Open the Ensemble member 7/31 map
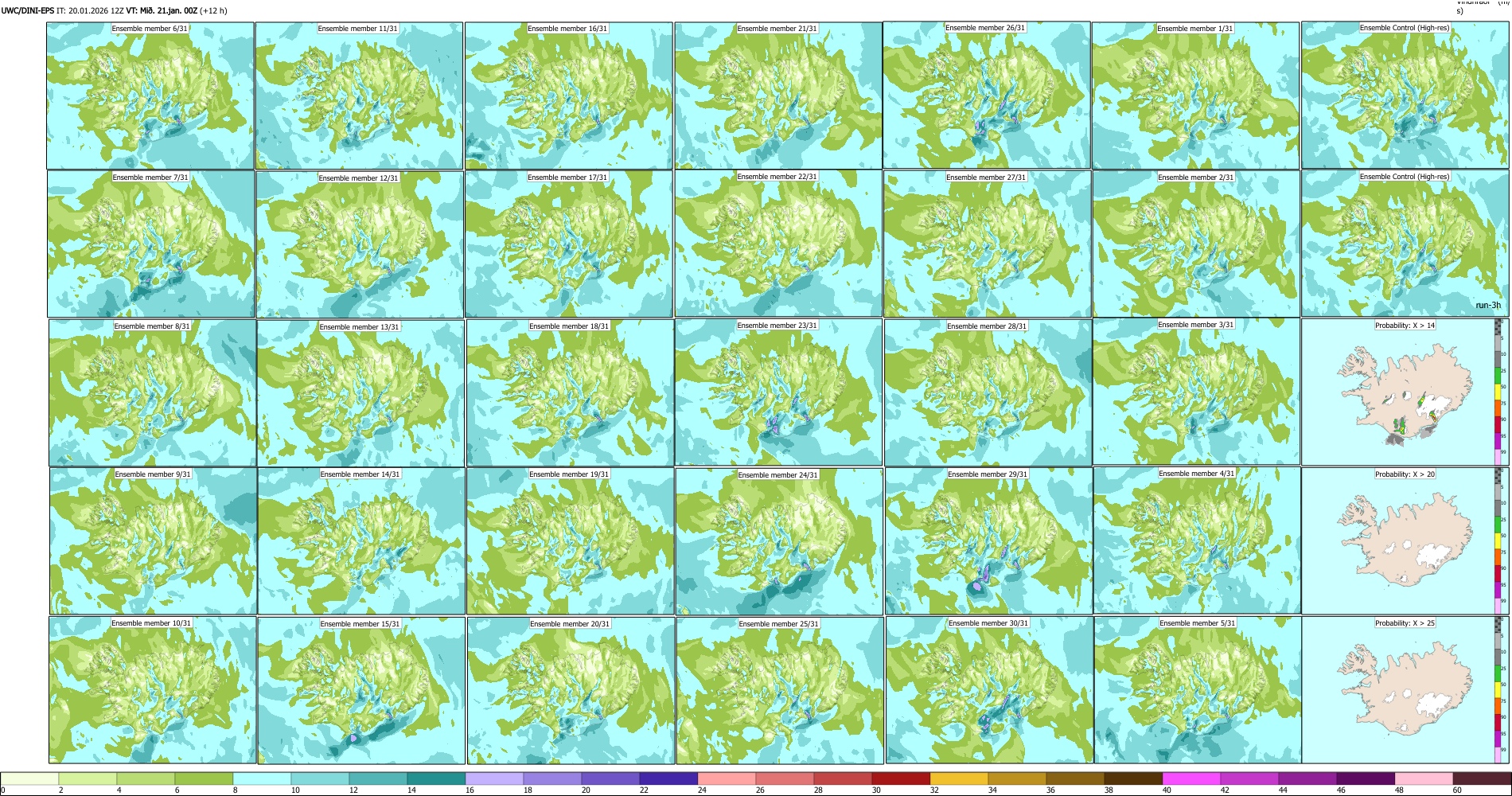1512x796 pixels. 150,244
